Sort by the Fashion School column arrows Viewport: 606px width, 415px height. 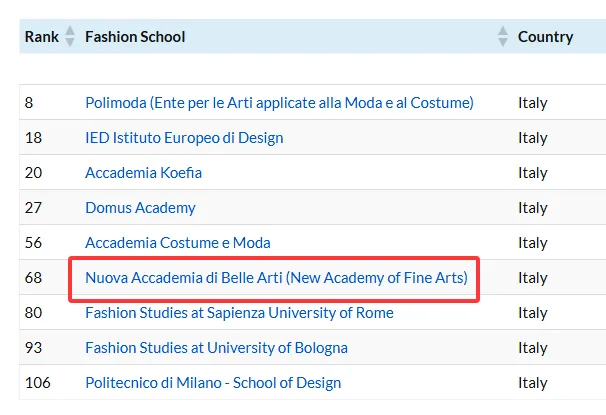(x=503, y=36)
